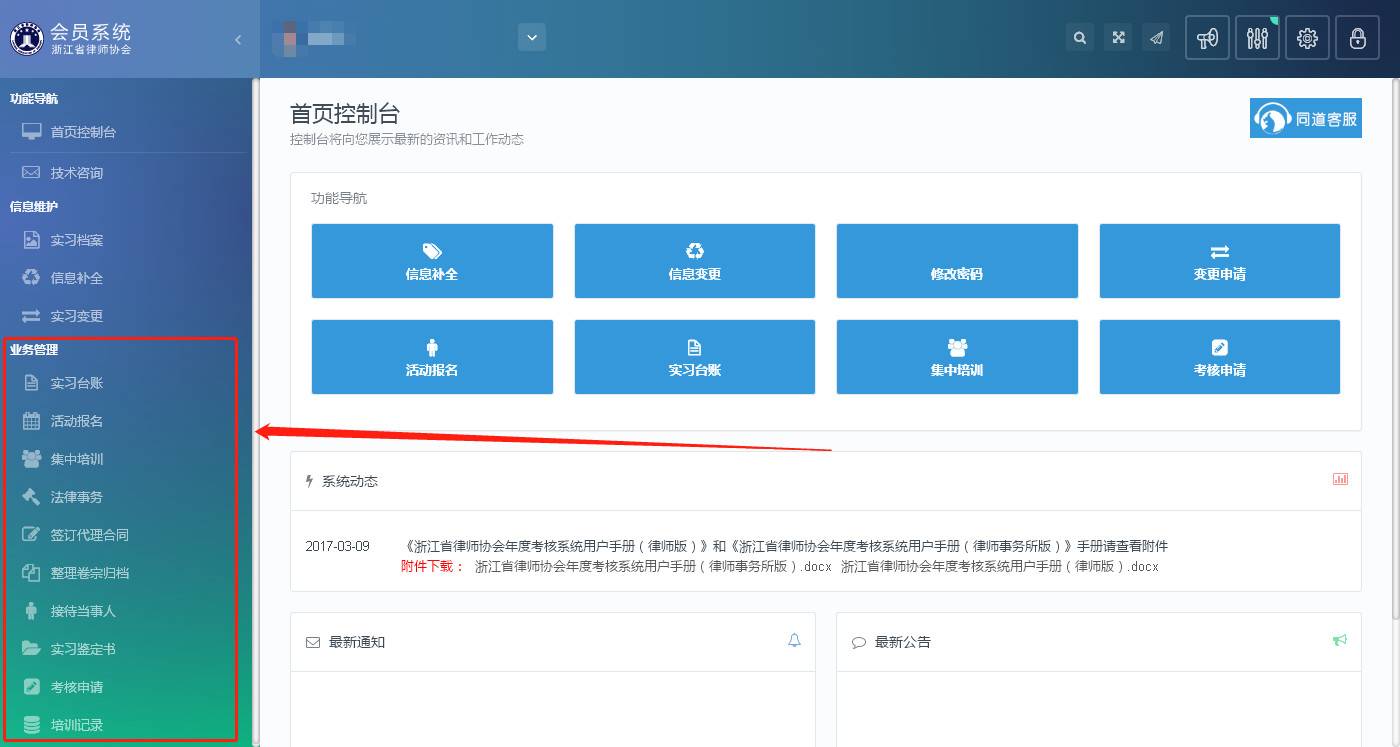Click the sidebar vertical scrollbar

(255, 400)
